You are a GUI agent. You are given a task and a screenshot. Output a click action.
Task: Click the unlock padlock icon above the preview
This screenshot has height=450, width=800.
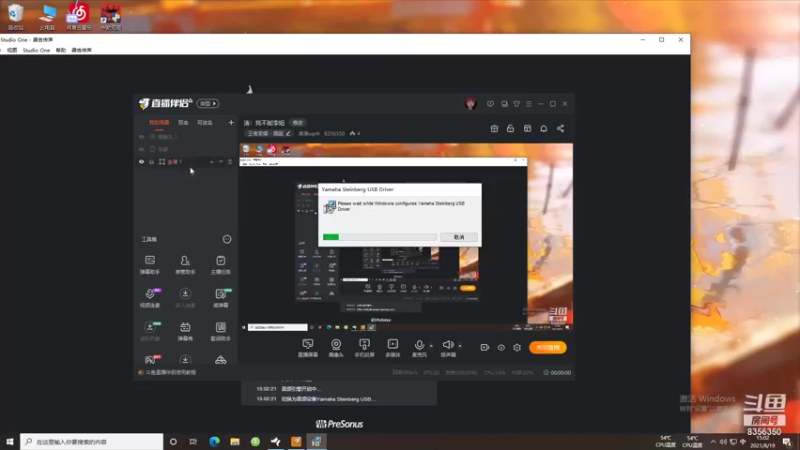(x=510, y=129)
